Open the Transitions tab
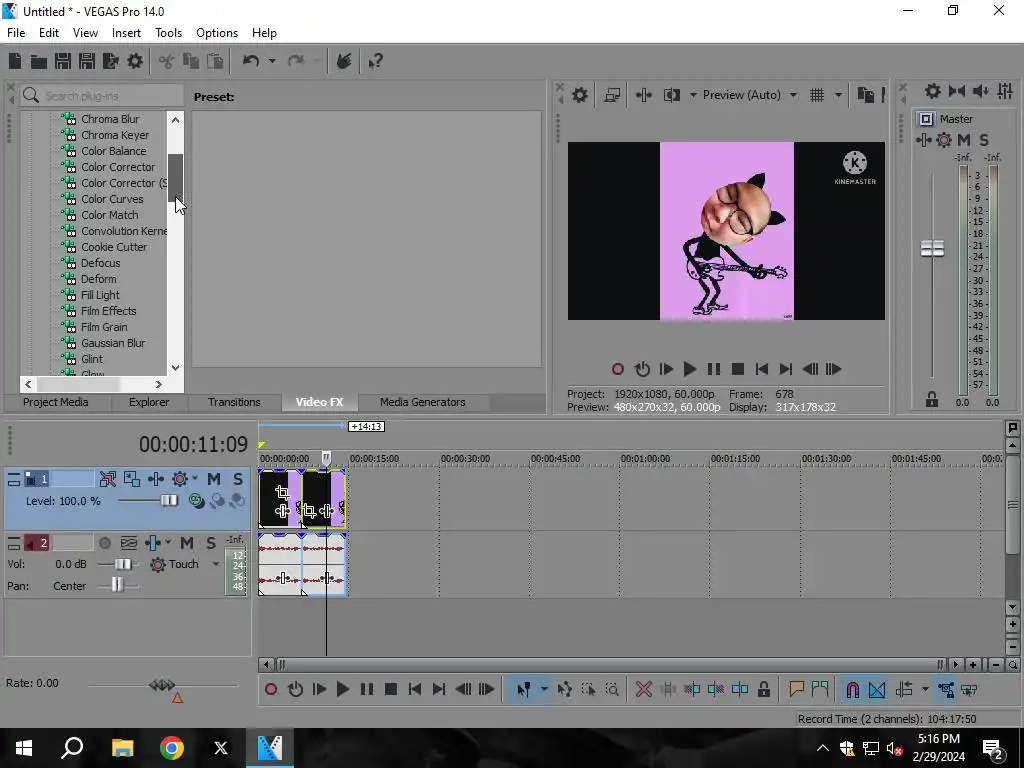This screenshot has height=768, width=1024. tap(234, 402)
